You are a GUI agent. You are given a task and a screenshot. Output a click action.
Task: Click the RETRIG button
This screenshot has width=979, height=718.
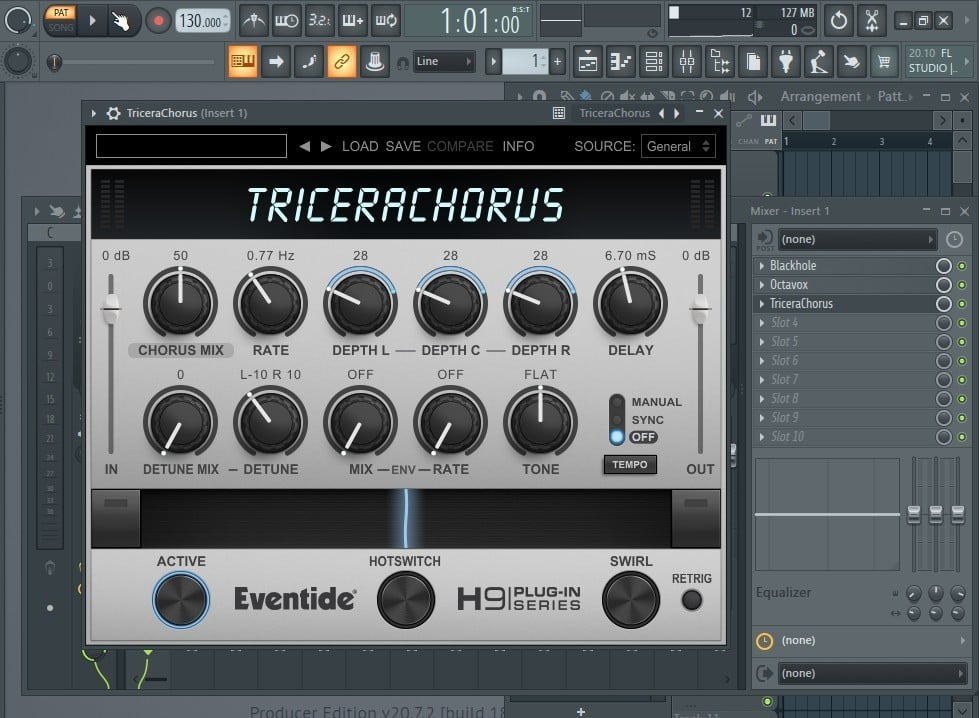point(691,600)
